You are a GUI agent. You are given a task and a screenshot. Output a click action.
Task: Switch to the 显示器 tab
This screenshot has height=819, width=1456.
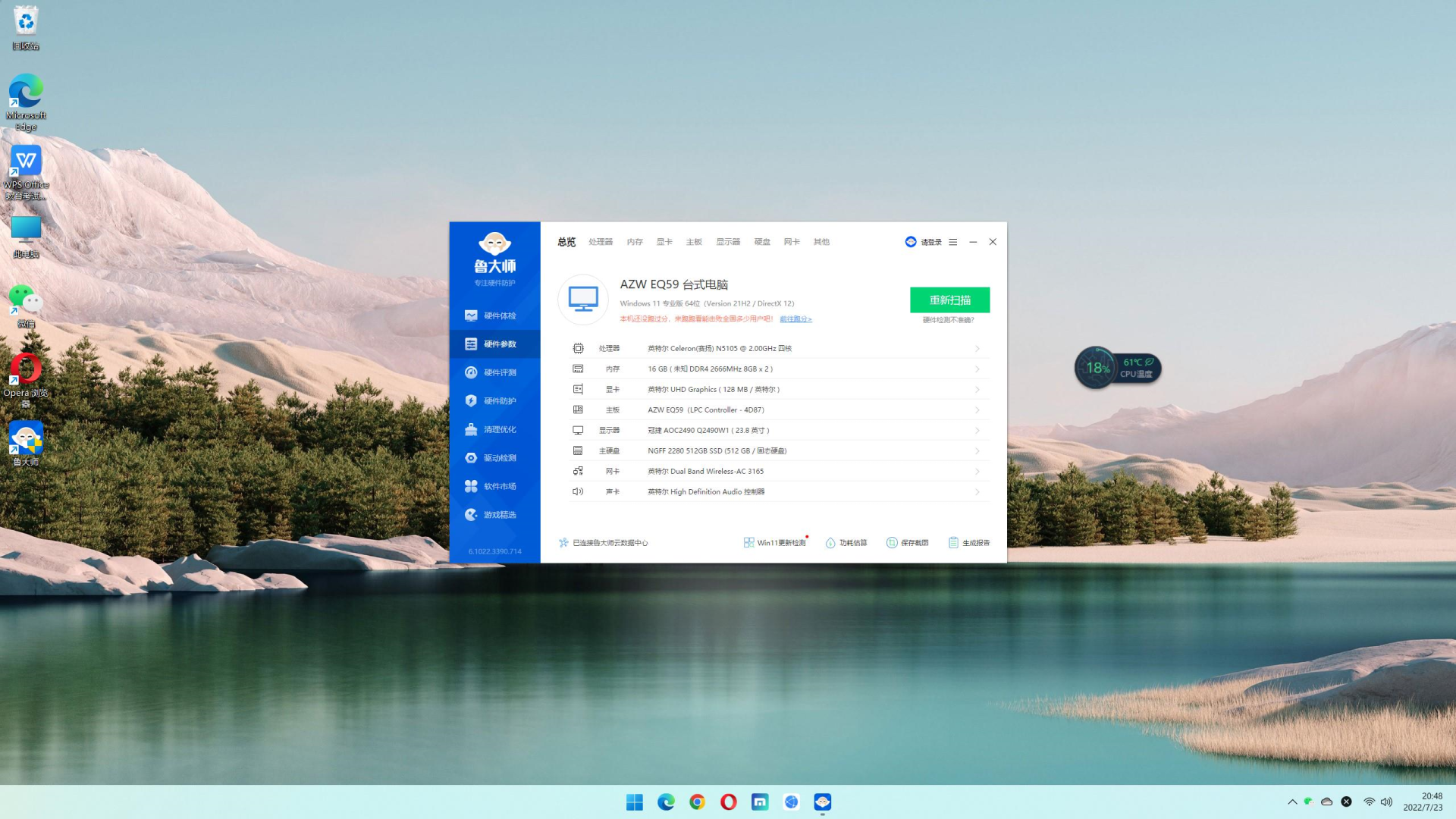click(728, 242)
